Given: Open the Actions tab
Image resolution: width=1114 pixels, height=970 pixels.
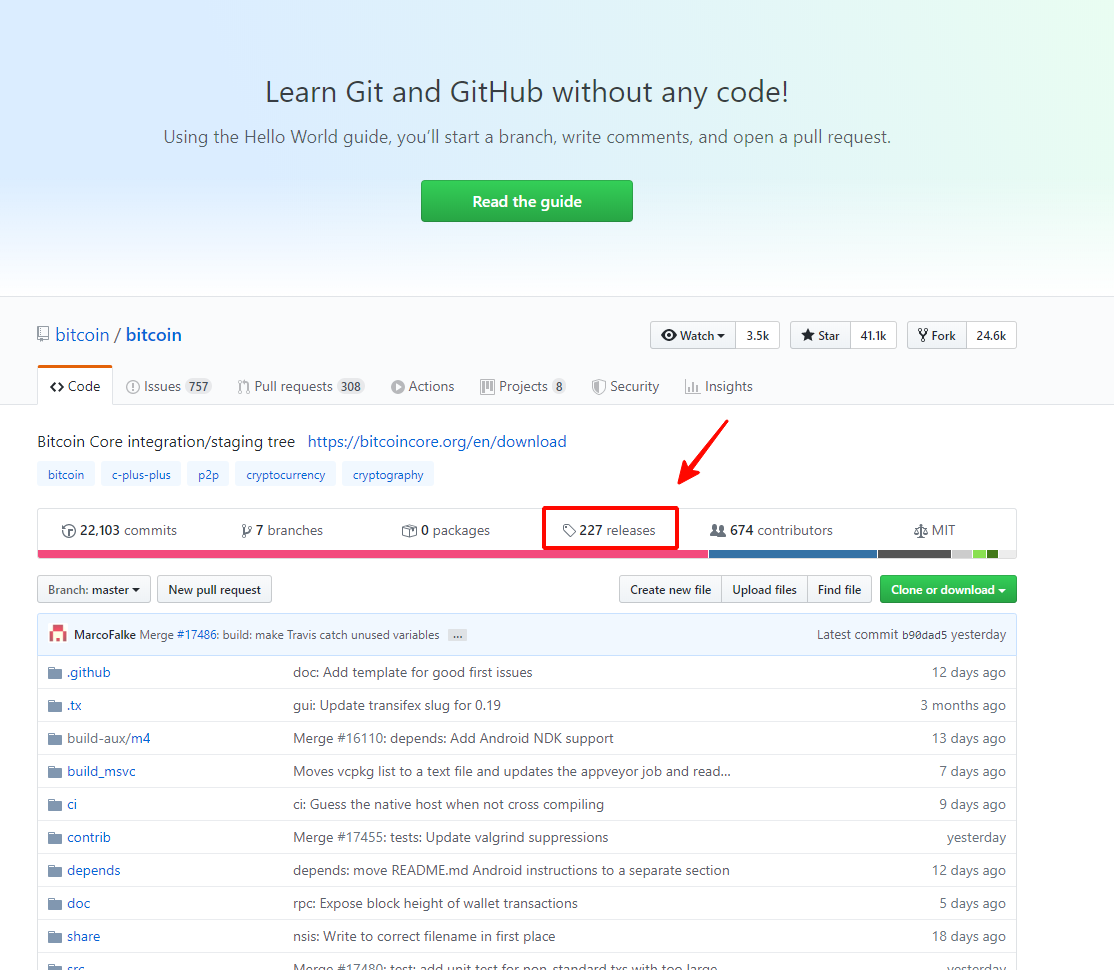Looking at the screenshot, I should click(x=423, y=387).
